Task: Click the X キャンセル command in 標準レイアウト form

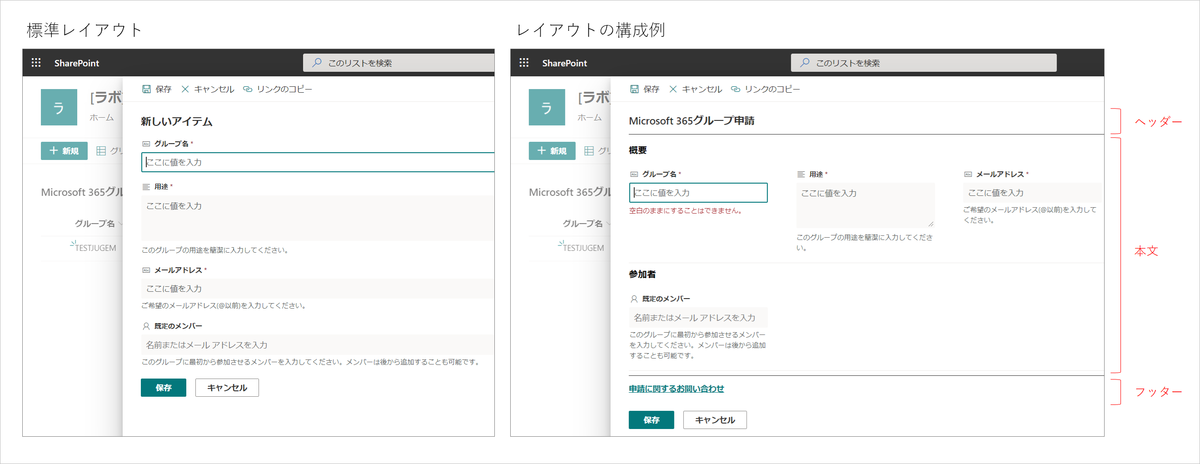Action: coord(207,89)
